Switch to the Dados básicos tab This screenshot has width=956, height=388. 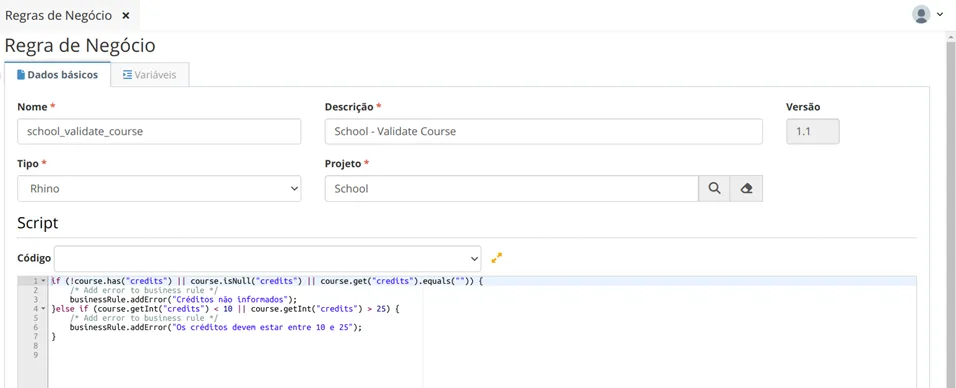57,75
